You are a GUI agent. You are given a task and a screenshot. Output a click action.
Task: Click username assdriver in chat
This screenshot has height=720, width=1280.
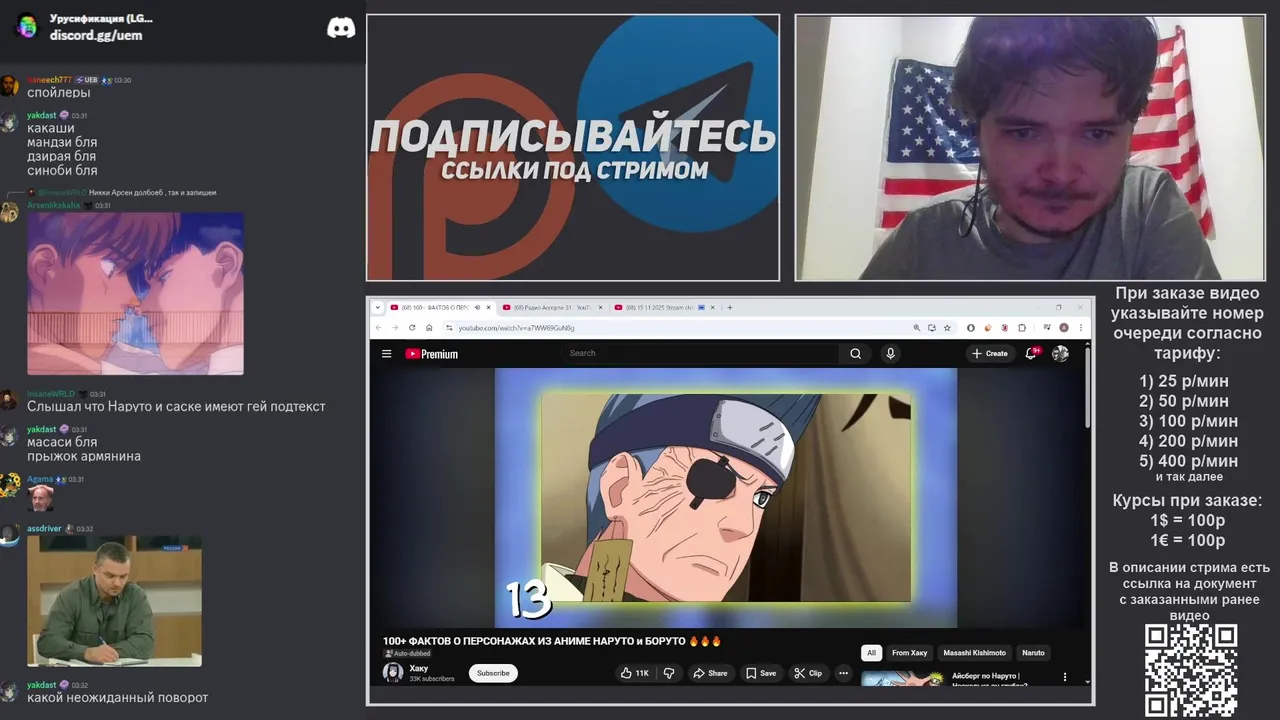click(x=44, y=528)
